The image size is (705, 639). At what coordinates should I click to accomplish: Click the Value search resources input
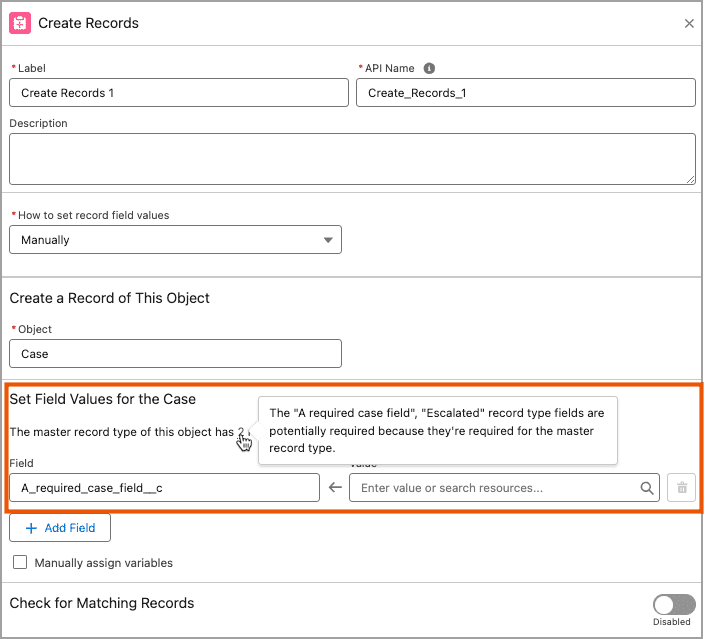(x=495, y=488)
